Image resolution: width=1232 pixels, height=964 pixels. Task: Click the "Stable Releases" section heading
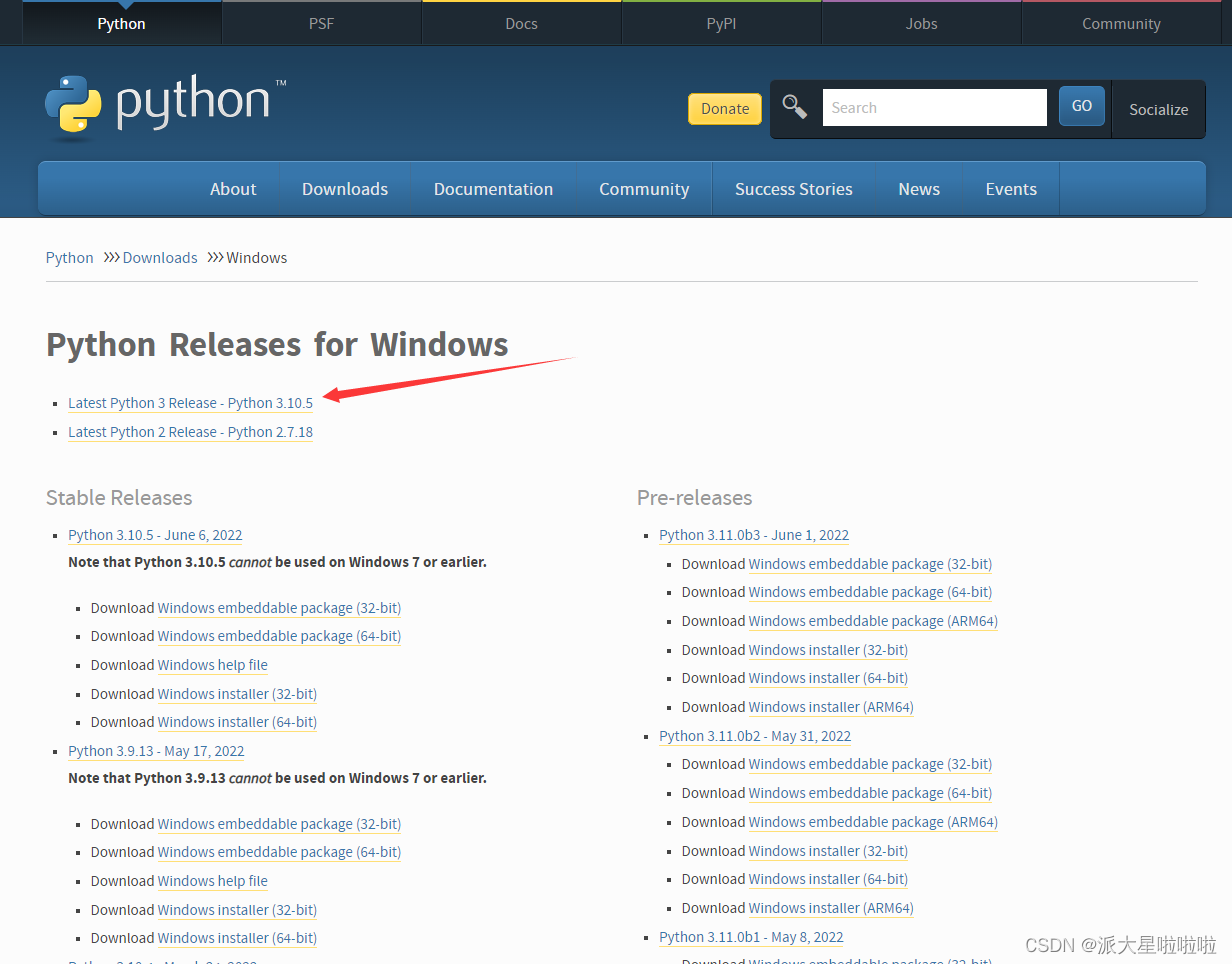pos(119,498)
